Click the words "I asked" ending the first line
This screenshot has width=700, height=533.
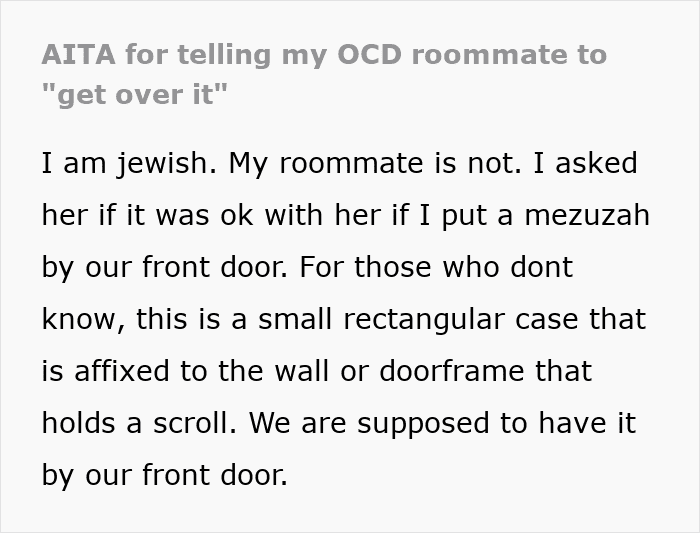[x=585, y=163]
